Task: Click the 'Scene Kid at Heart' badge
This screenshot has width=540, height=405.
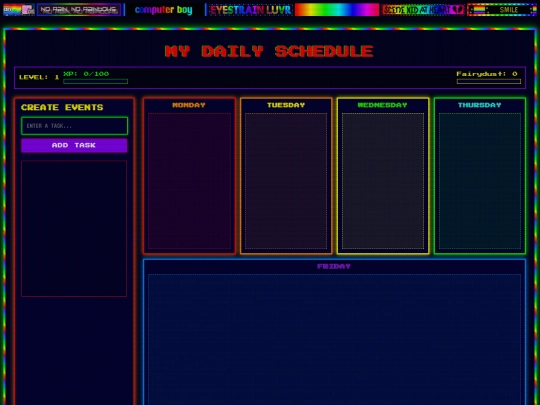Action: 423,10
